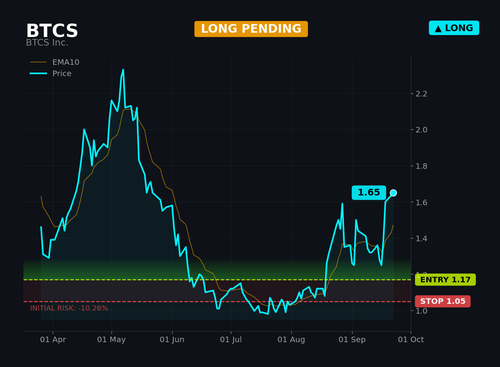The width and height of the screenshot is (500, 367).
Task: Click the 01 Sep axis label
Action: pyautogui.click(x=352, y=339)
